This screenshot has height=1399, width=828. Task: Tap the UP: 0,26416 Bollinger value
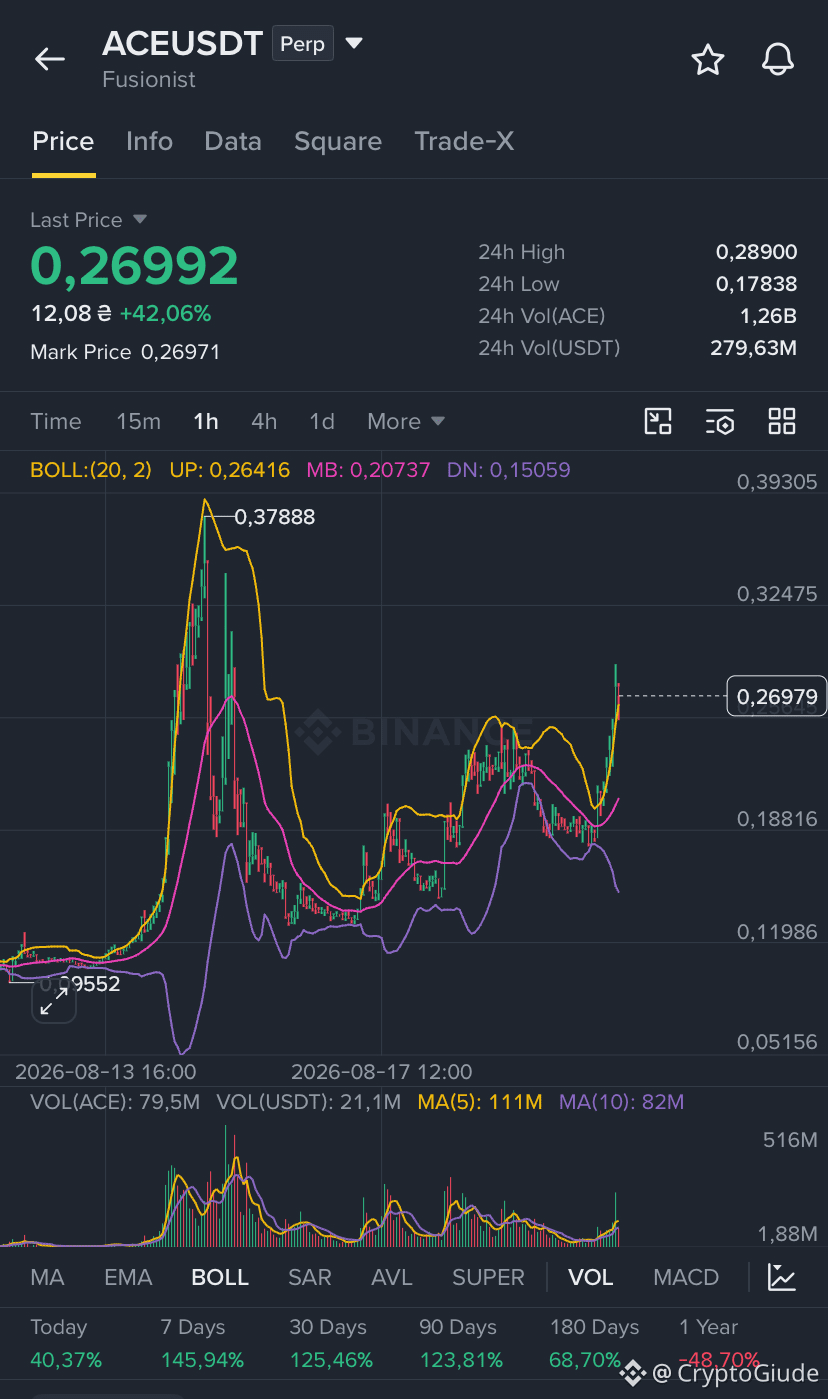(229, 470)
